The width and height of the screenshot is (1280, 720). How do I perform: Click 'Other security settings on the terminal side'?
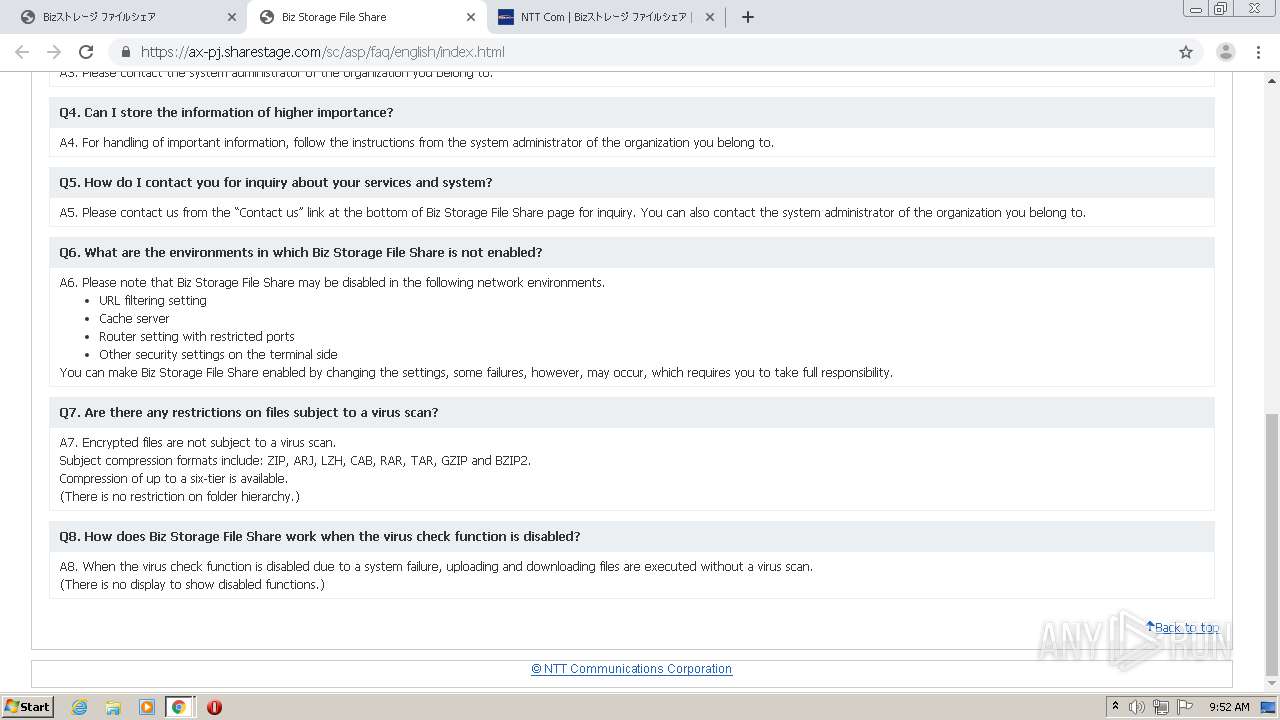[x=218, y=354]
